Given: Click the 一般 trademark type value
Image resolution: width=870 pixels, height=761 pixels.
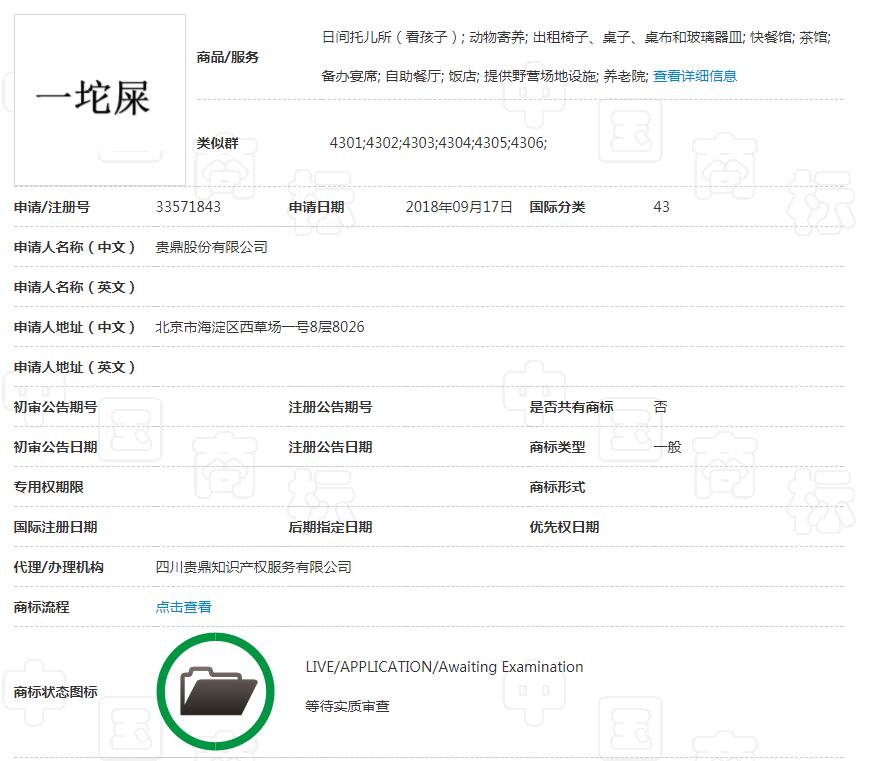Looking at the screenshot, I should click(667, 447).
